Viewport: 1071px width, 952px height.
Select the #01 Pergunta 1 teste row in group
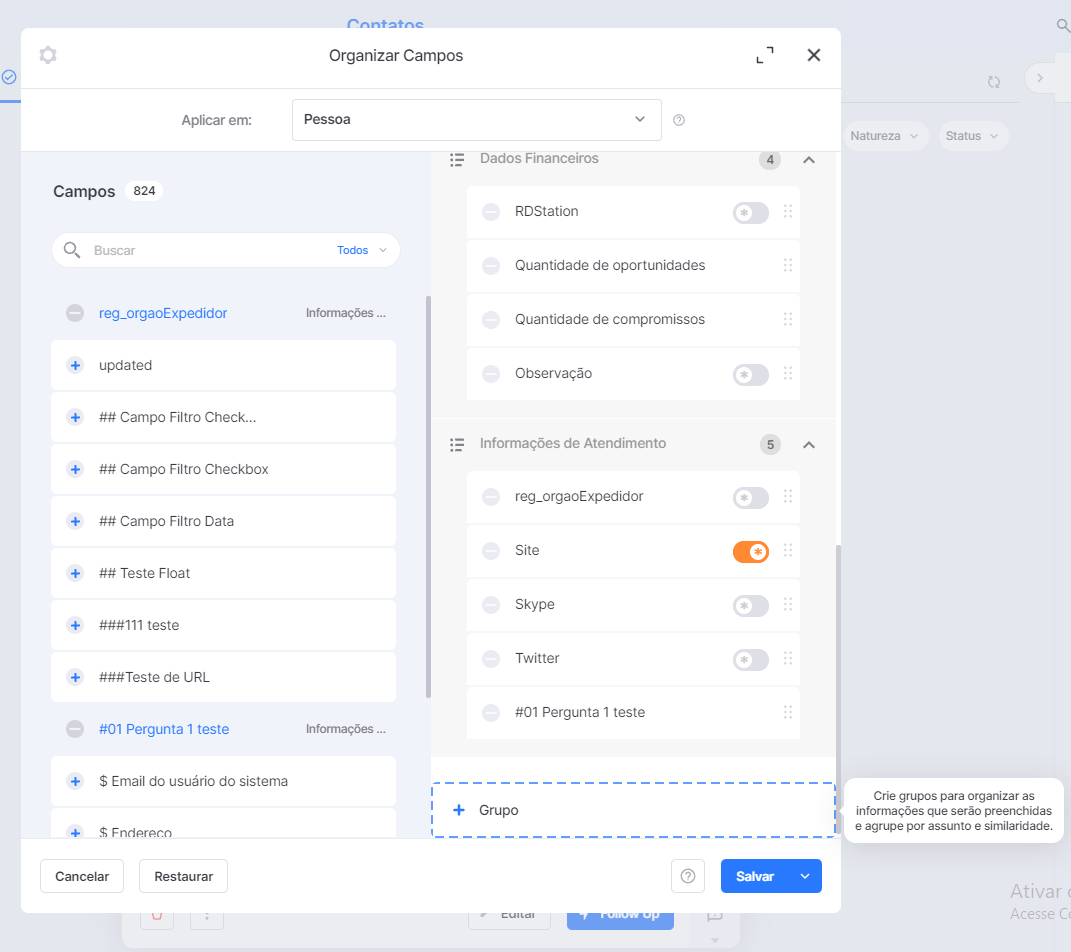coord(633,712)
